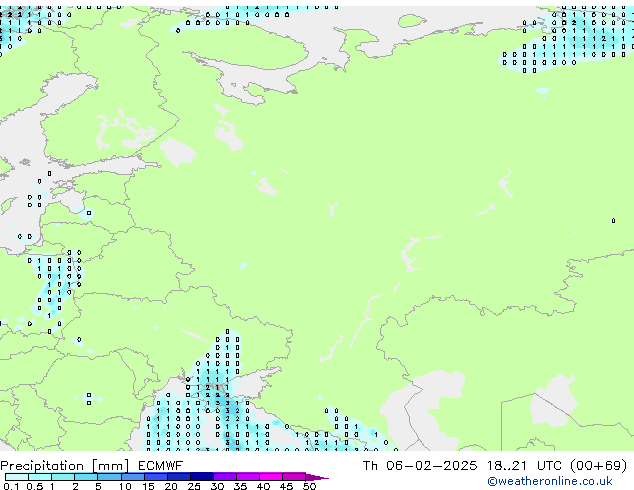Pick the 2–5 mm legend color swatch
The height and width of the screenshot is (490, 634).
coord(86,477)
